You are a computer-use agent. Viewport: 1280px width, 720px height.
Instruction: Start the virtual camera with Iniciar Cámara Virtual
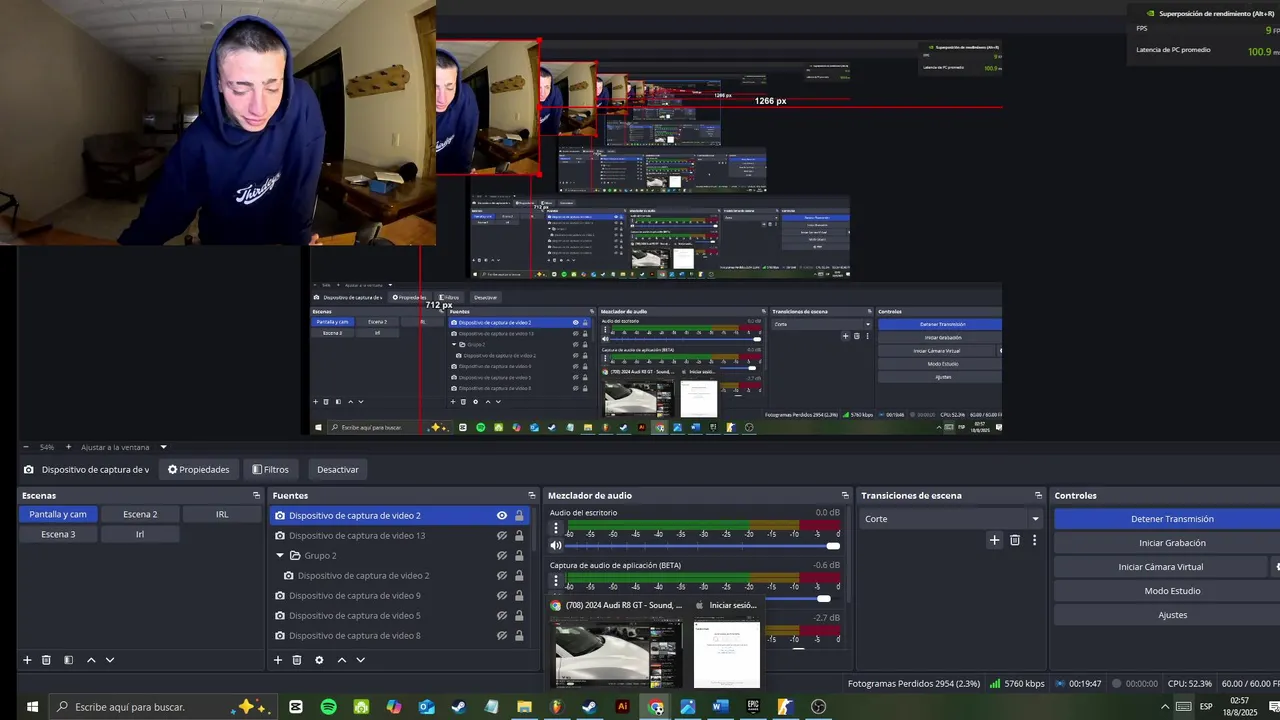tap(1160, 567)
